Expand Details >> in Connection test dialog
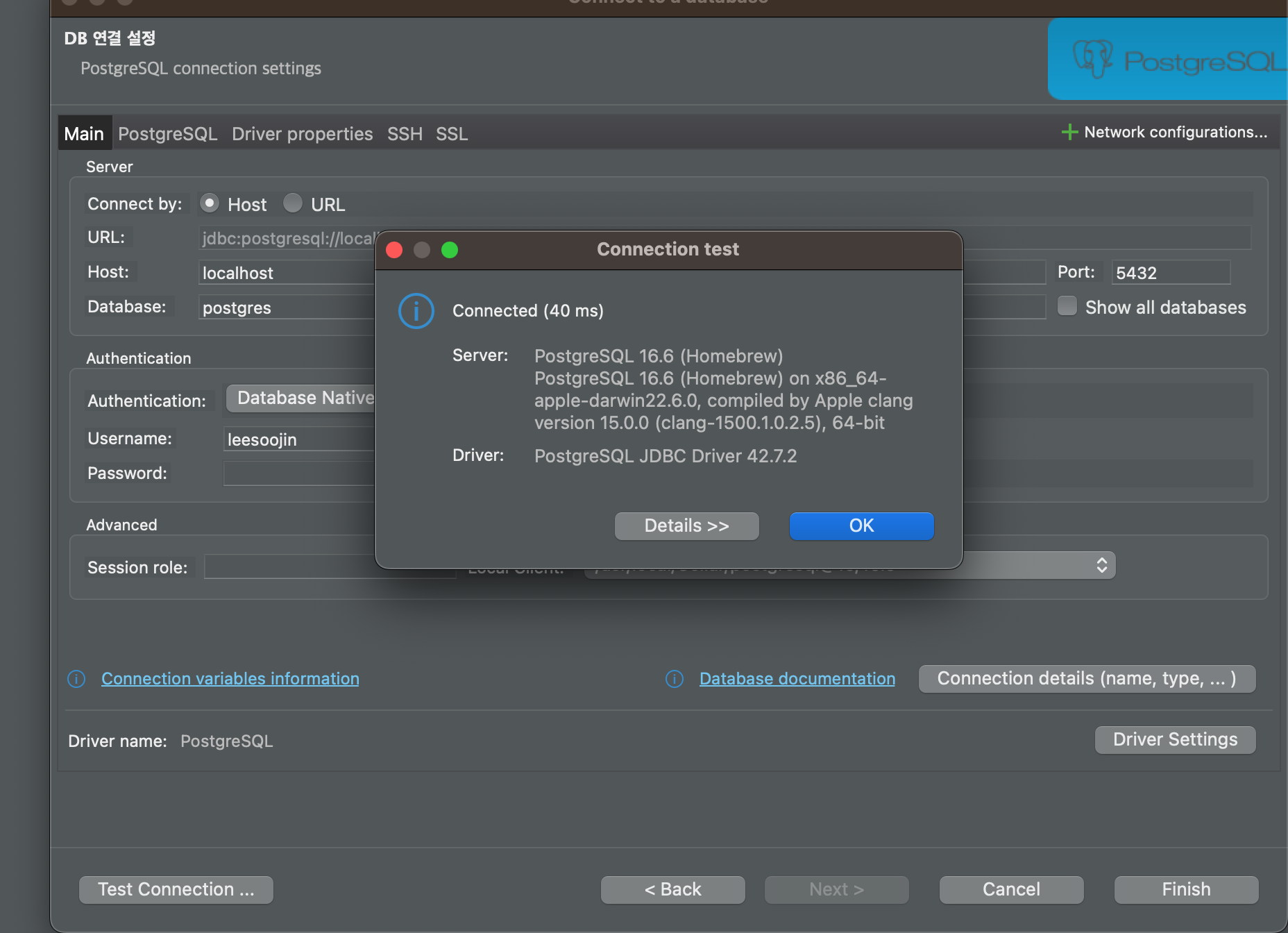Screen dimensions: 1288x933 coord(687,526)
